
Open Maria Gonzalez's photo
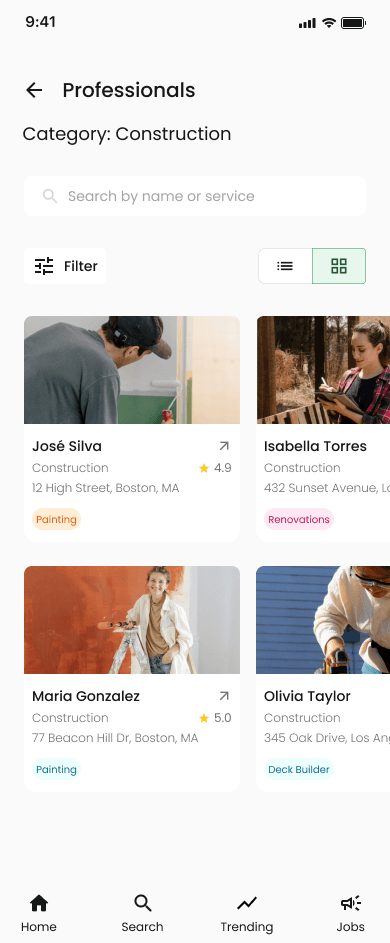point(132,620)
